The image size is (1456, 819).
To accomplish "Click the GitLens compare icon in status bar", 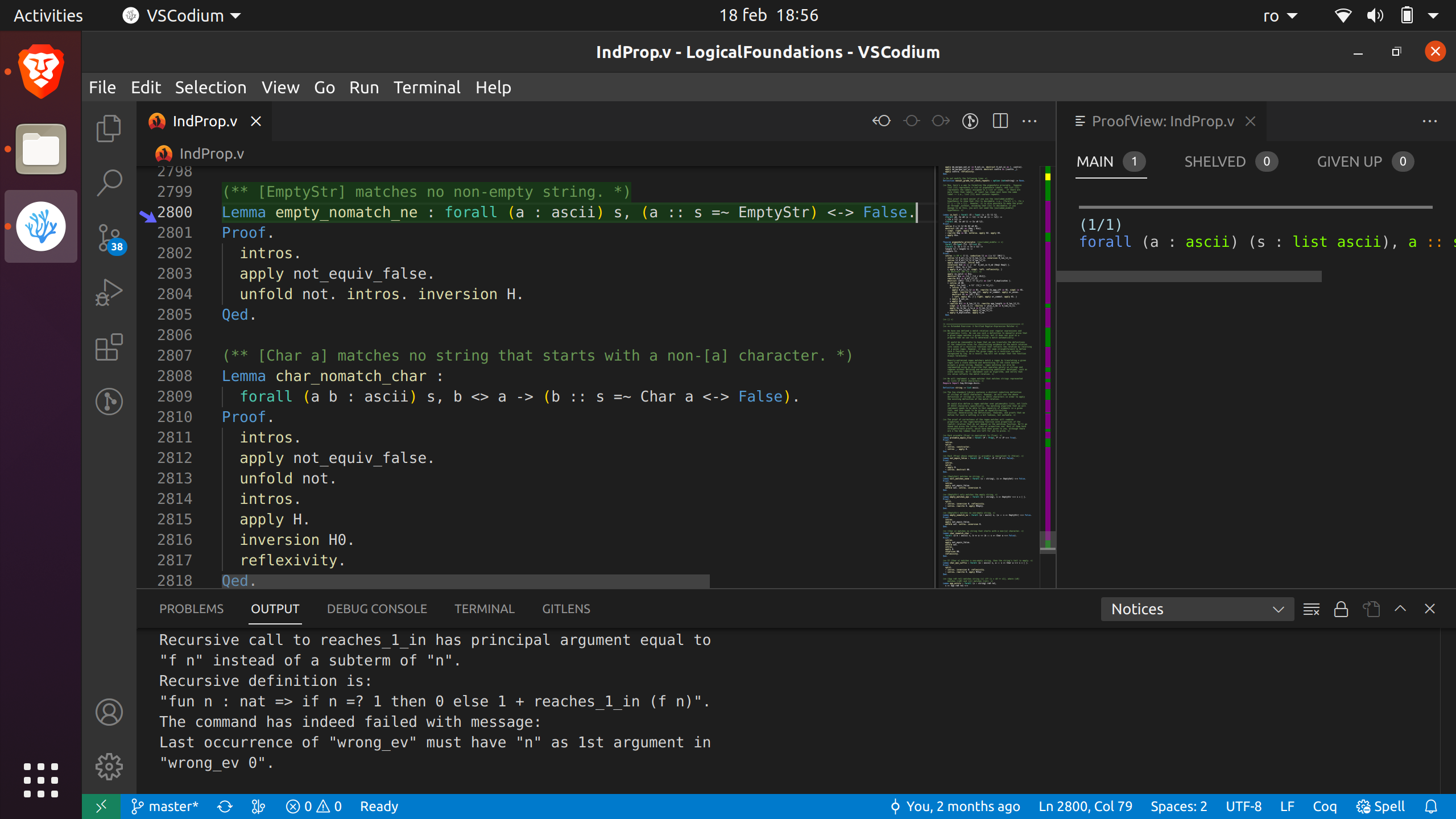I will pyautogui.click(x=258, y=806).
